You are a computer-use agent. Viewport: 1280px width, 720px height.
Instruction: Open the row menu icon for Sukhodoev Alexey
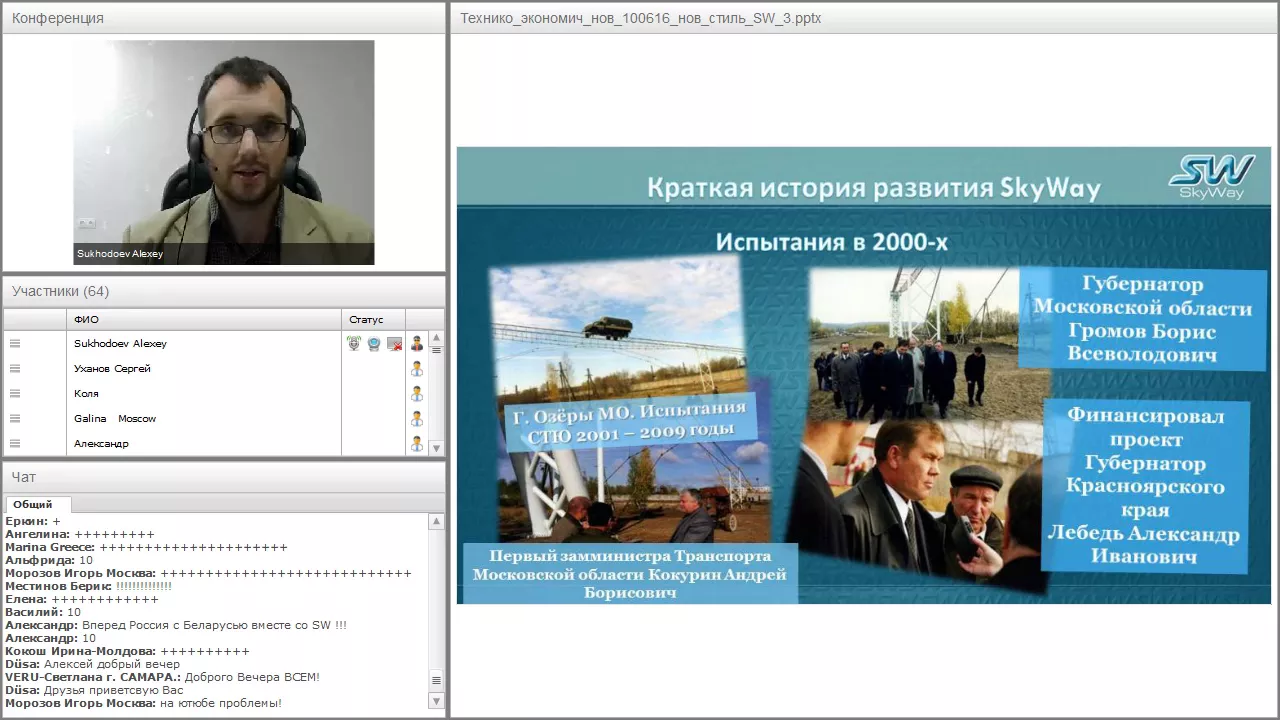point(15,344)
